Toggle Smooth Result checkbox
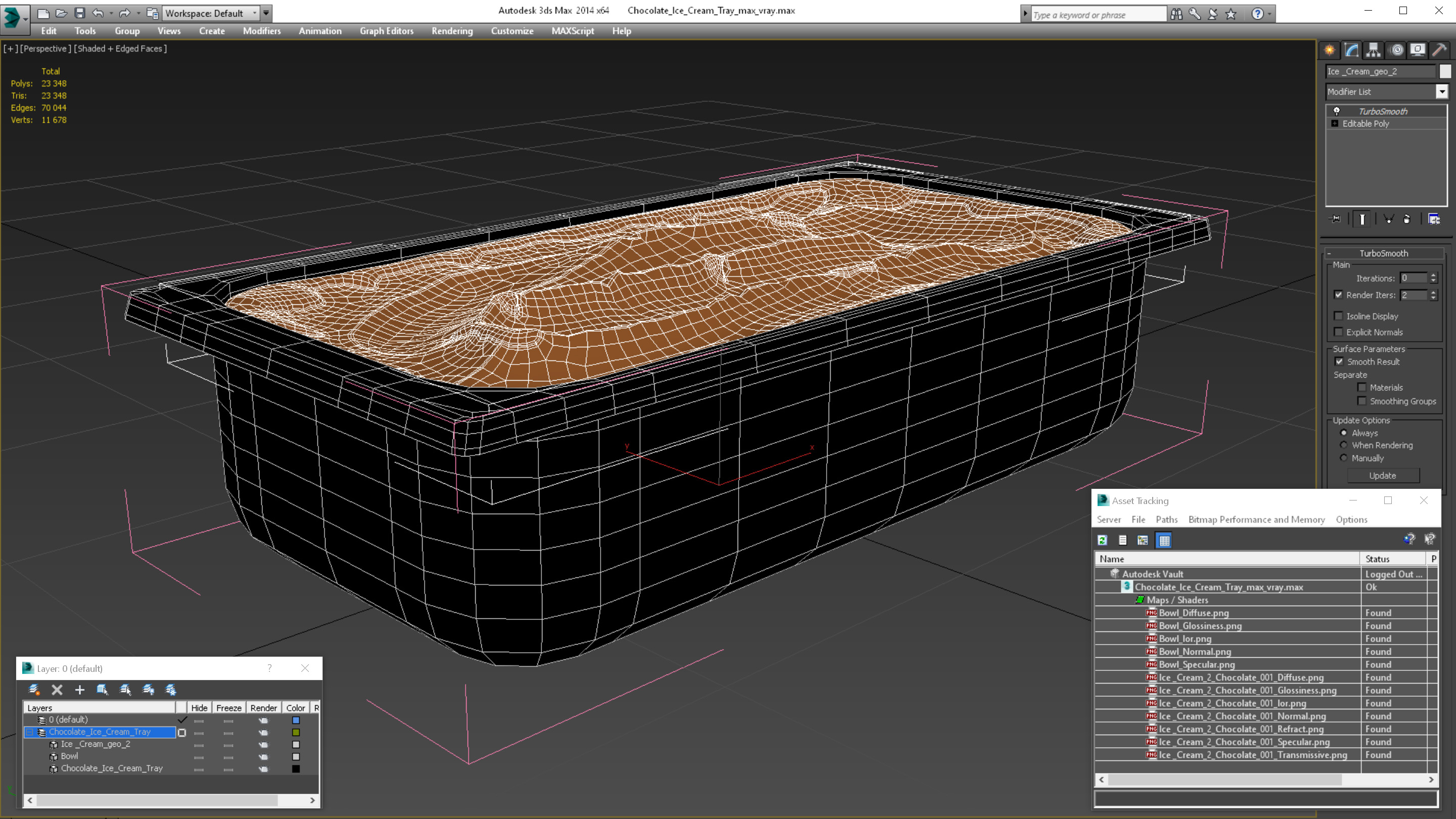Viewport: 1456px width, 819px height. coord(1339,362)
